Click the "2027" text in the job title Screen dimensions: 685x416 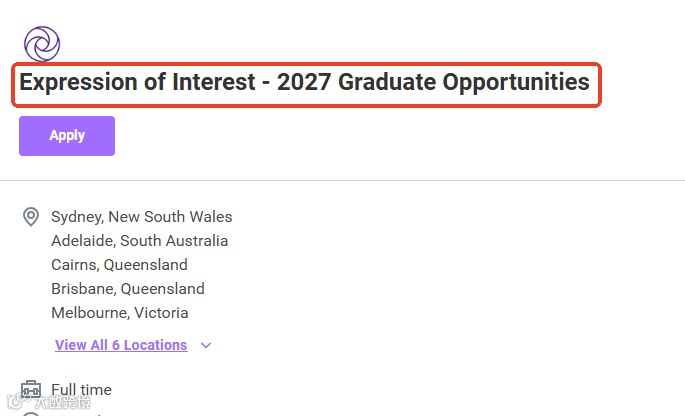click(304, 82)
